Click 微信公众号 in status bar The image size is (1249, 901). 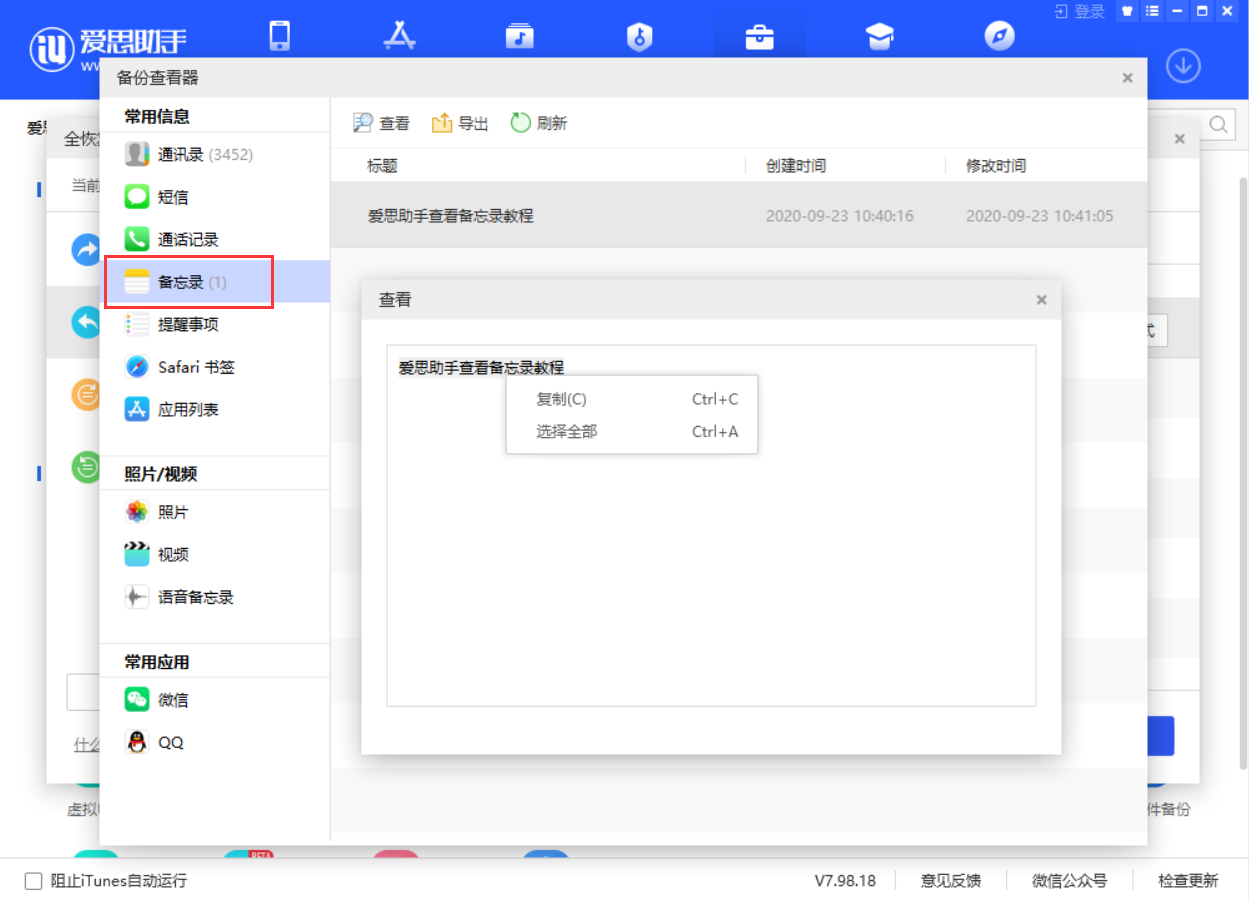1070,881
